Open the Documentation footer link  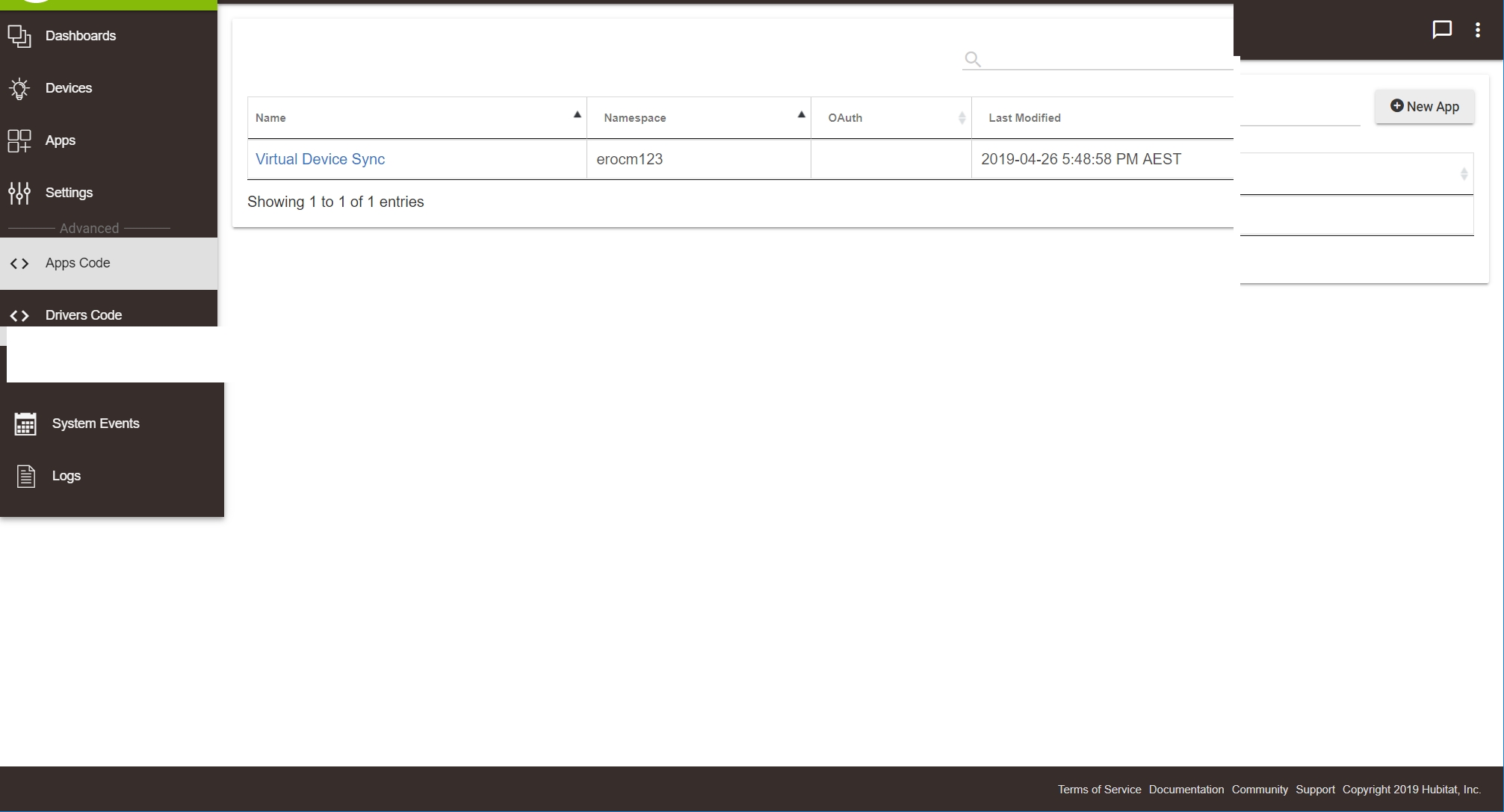[x=1186, y=790]
